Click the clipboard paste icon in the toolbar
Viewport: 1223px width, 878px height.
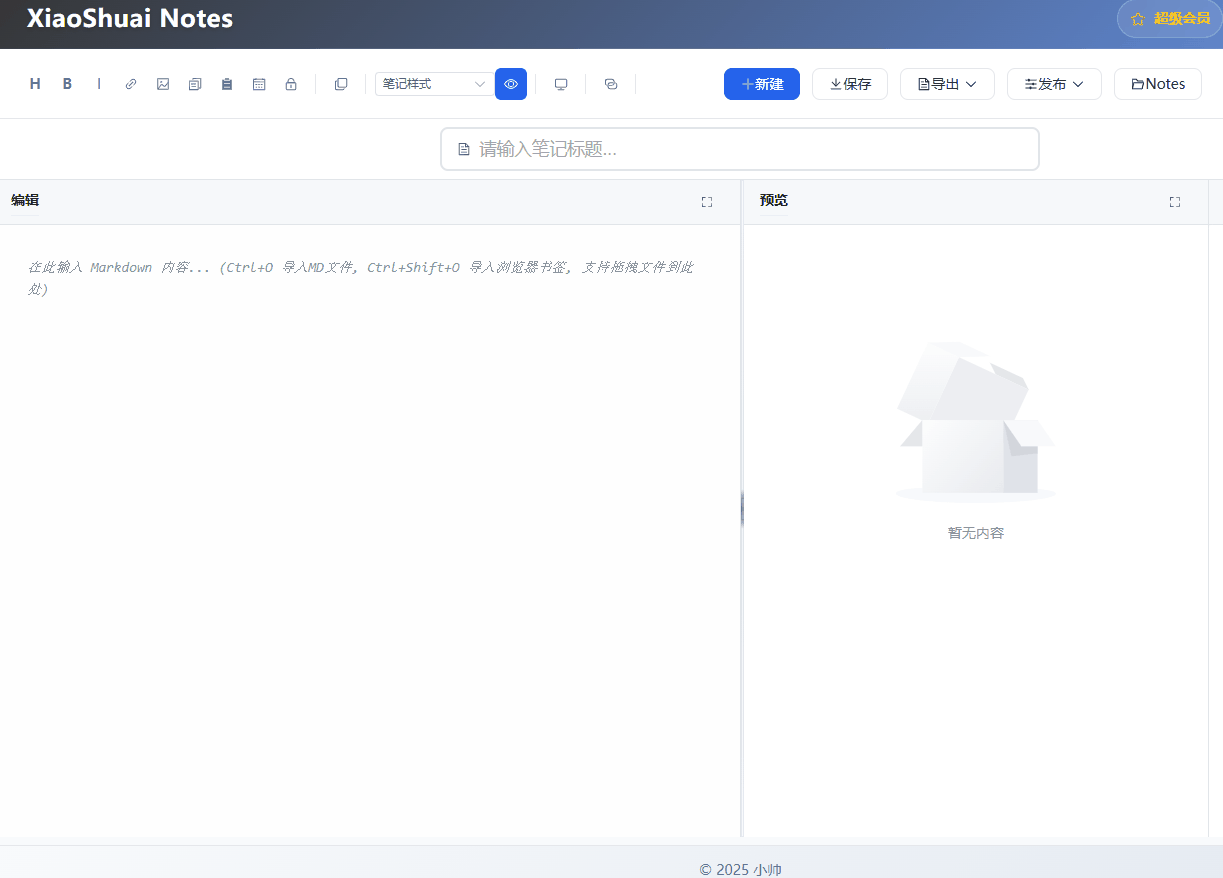(227, 84)
